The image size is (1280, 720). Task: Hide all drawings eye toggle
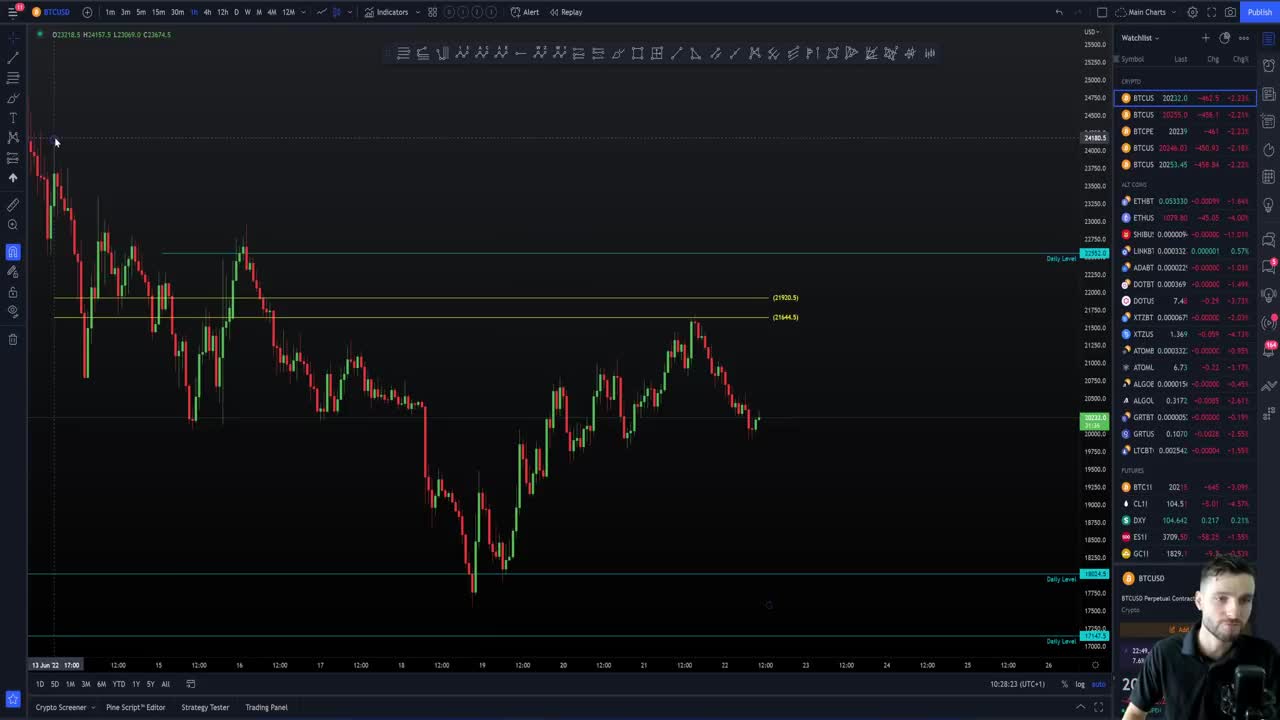pos(13,311)
